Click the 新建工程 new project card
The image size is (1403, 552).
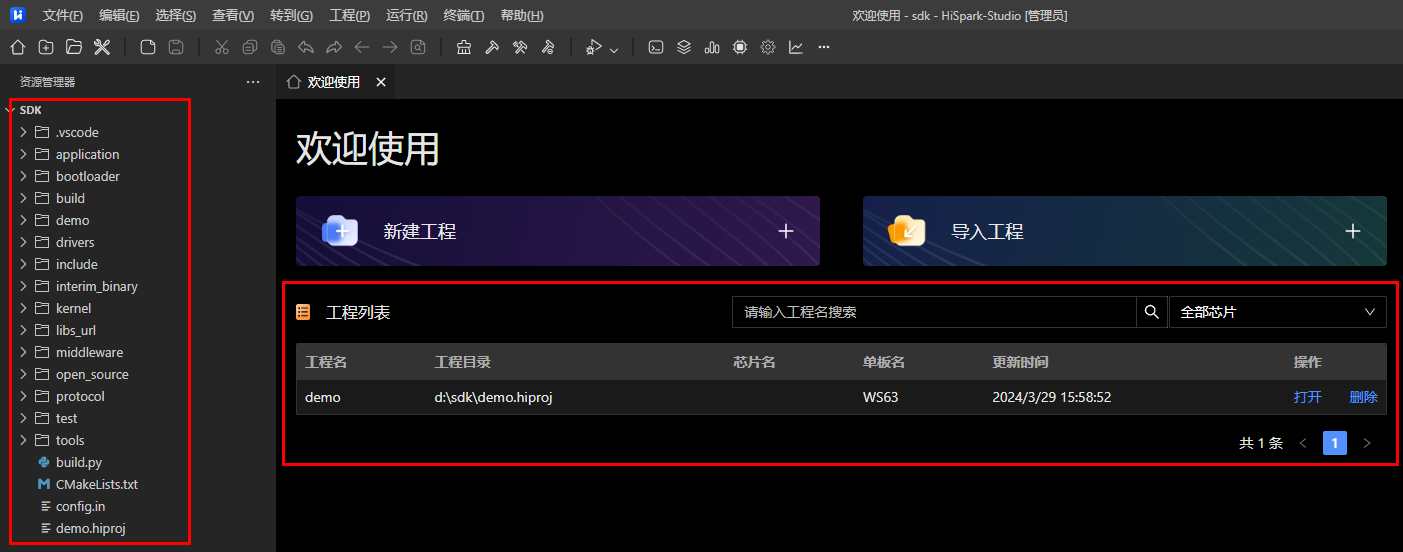[x=557, y=231]
